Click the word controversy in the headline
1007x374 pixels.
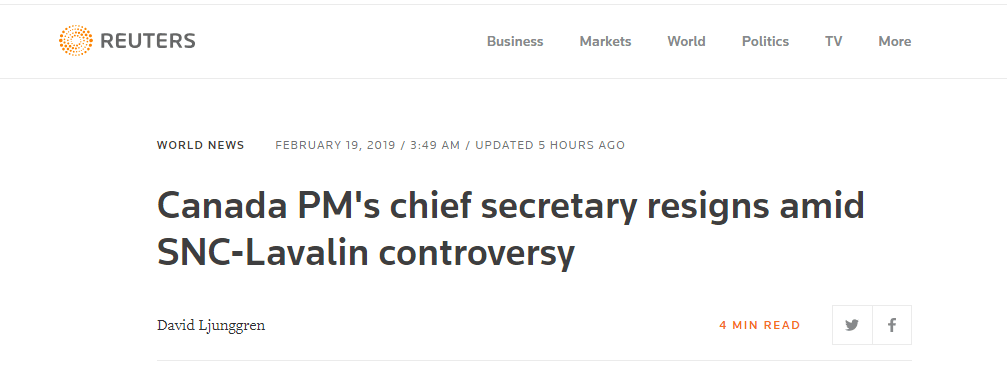point(476,253)
